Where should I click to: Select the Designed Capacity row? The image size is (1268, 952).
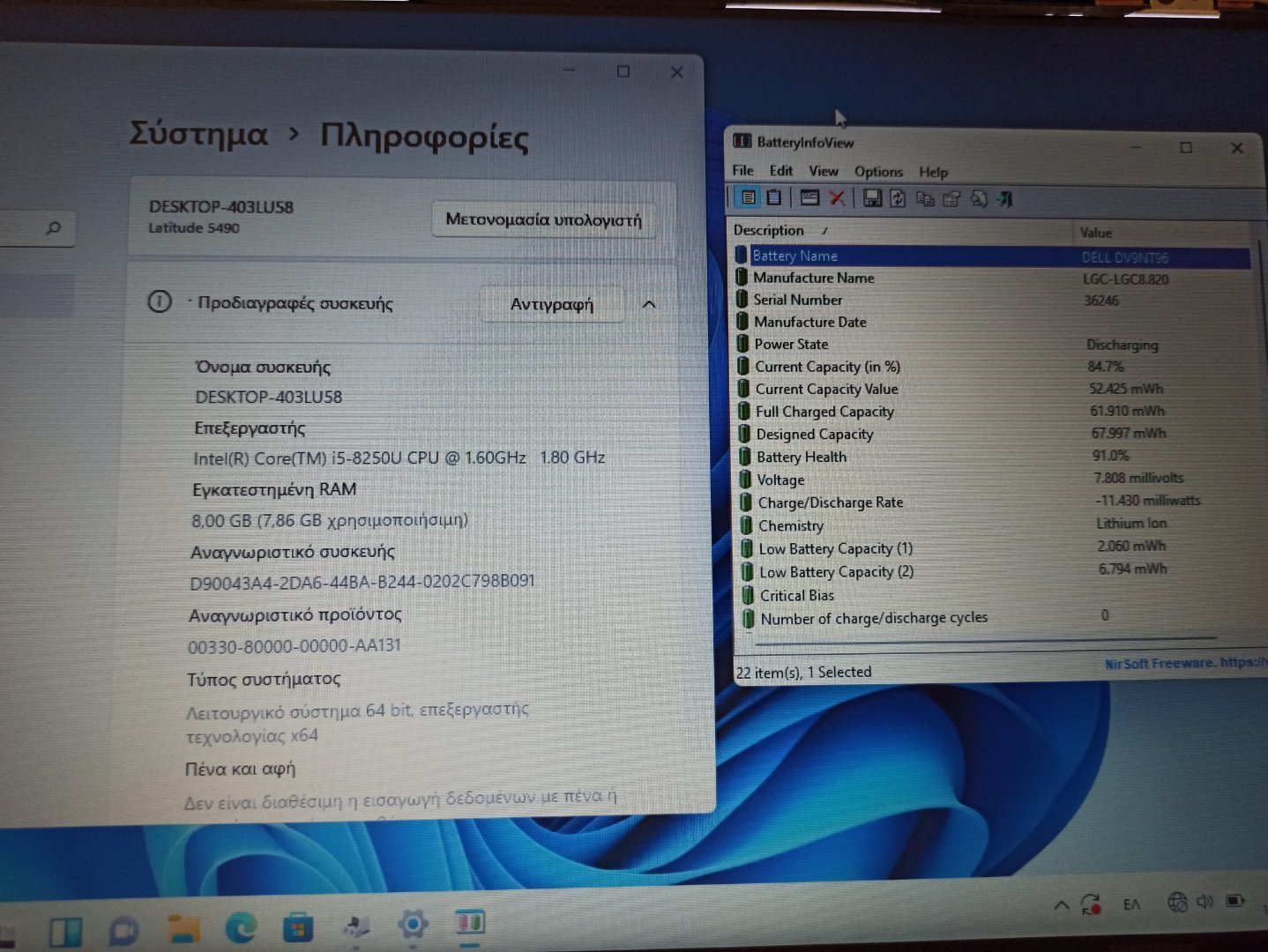(996, 434)
